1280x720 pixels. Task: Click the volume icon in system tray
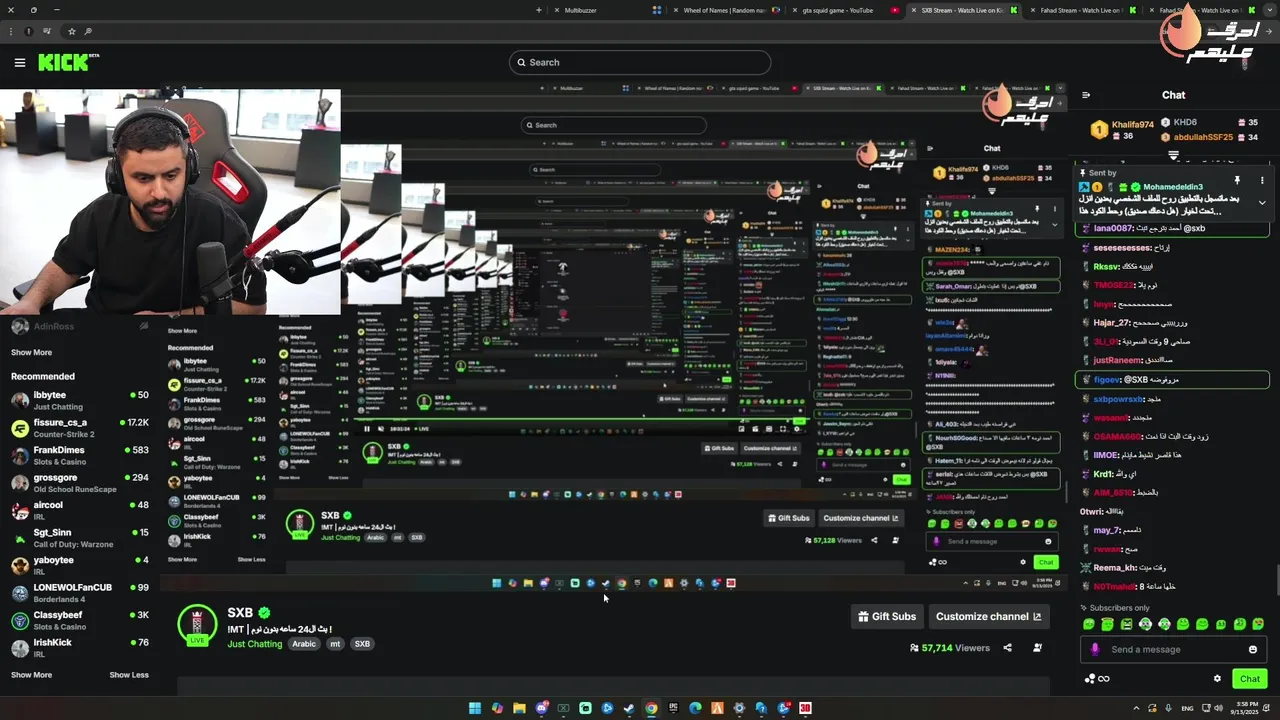1218,708
